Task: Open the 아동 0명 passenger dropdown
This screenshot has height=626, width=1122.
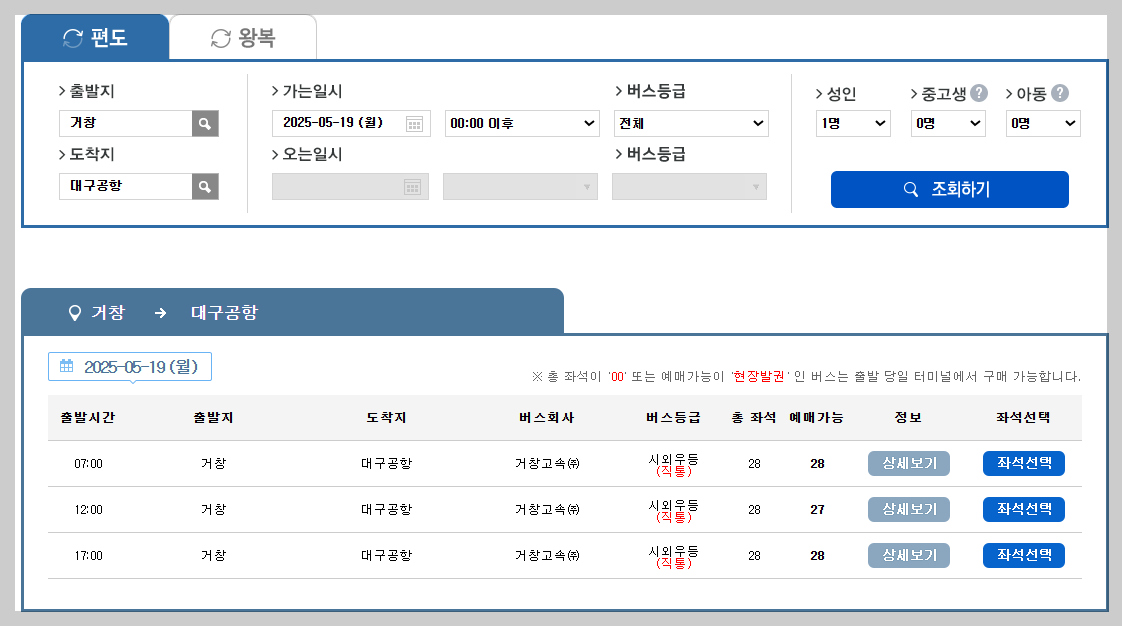Action: (1043, 123)
